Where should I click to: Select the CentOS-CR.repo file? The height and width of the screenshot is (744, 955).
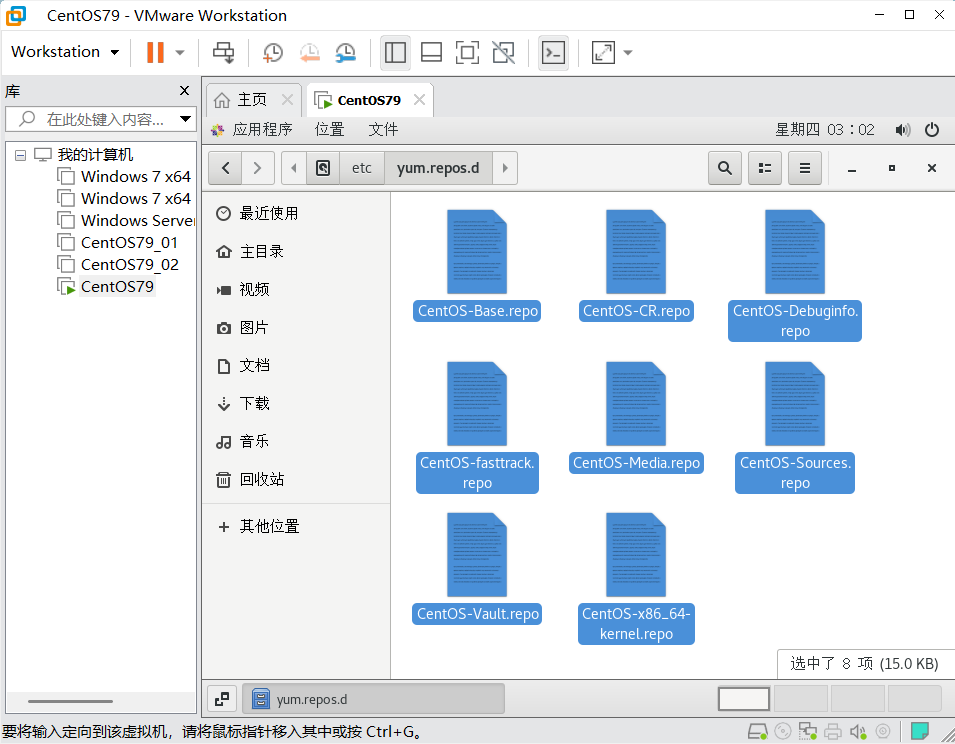coord(636,264)
